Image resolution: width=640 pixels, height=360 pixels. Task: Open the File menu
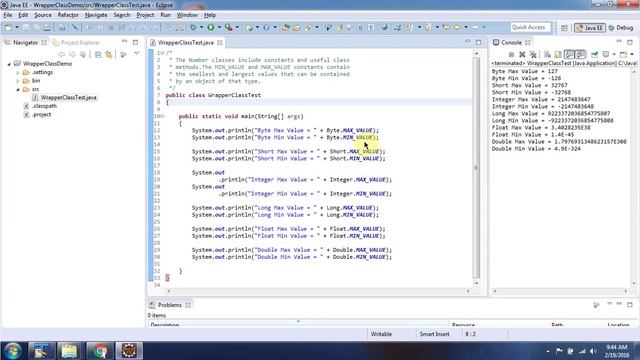click(8, 15)
